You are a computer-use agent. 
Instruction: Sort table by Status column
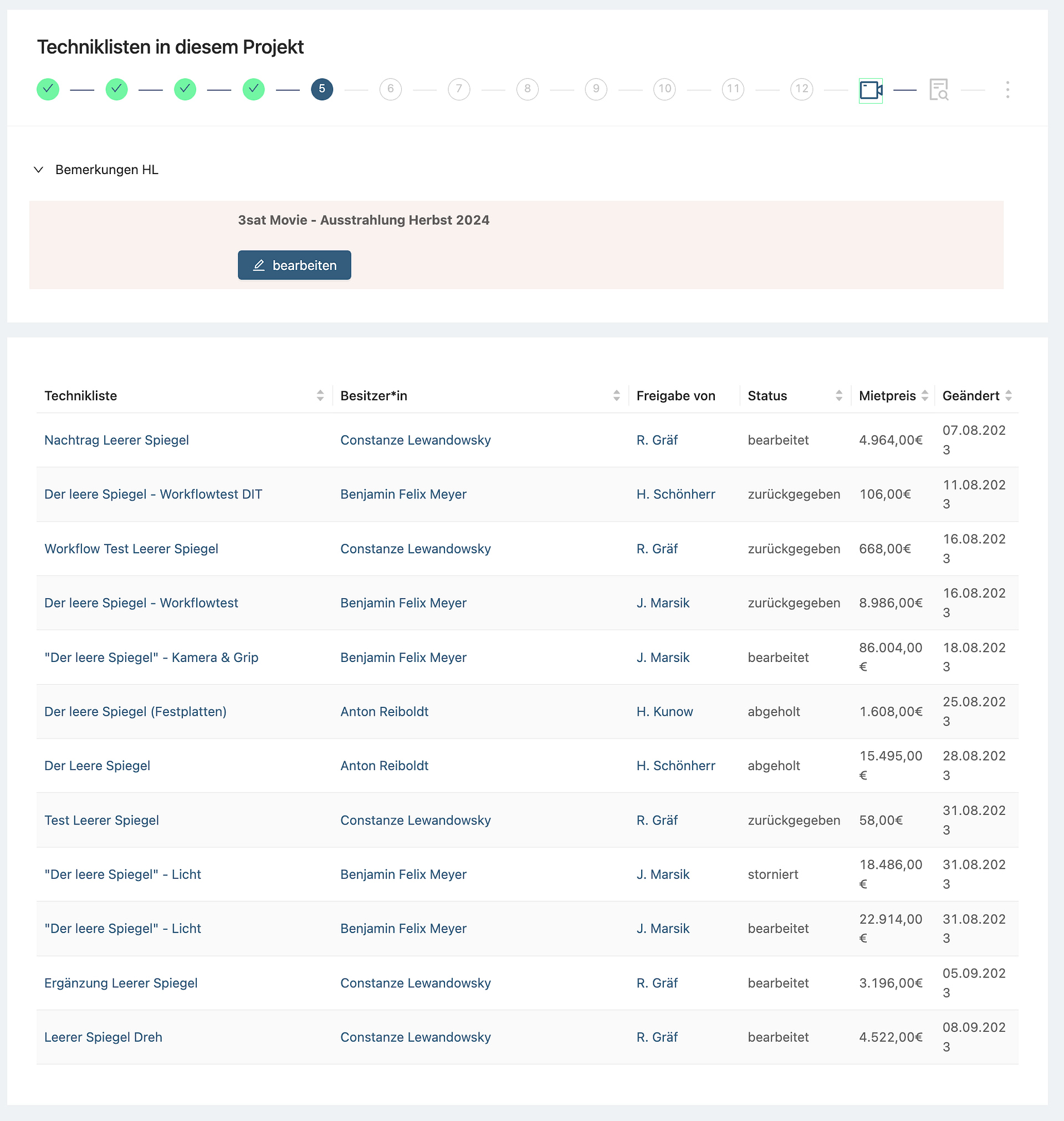(839, 395)
